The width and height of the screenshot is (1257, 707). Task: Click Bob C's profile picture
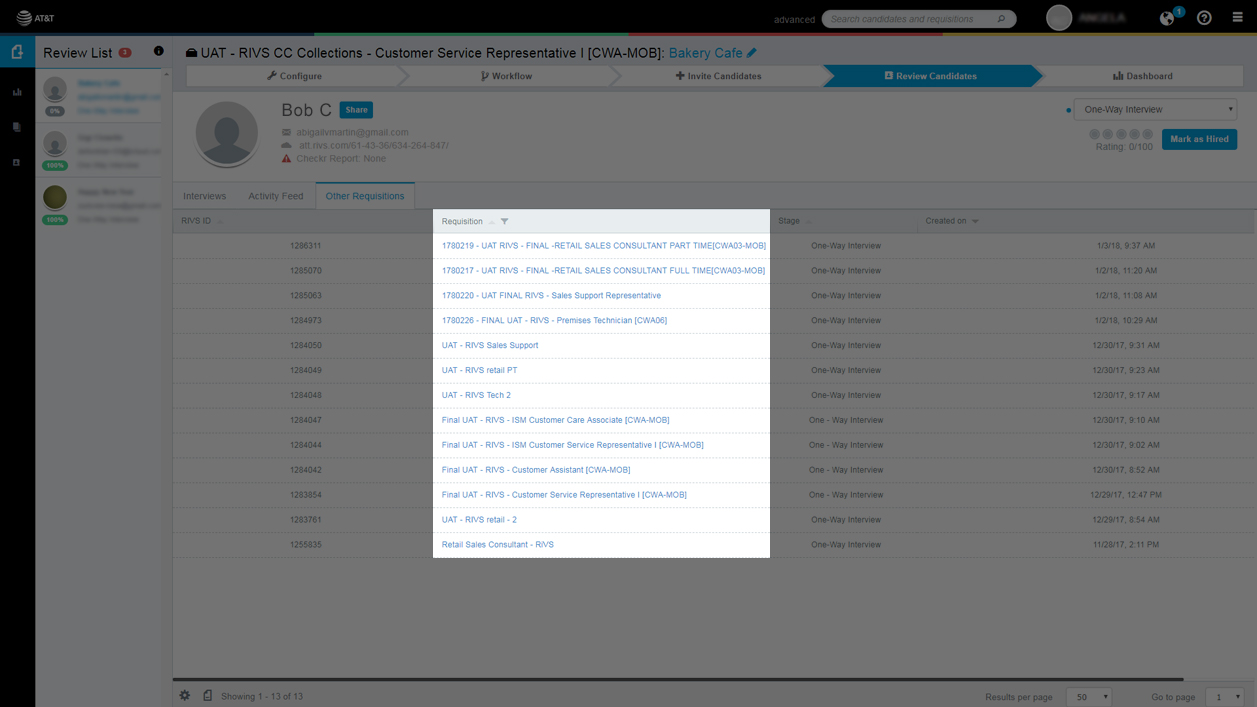[x=227, y=133]
